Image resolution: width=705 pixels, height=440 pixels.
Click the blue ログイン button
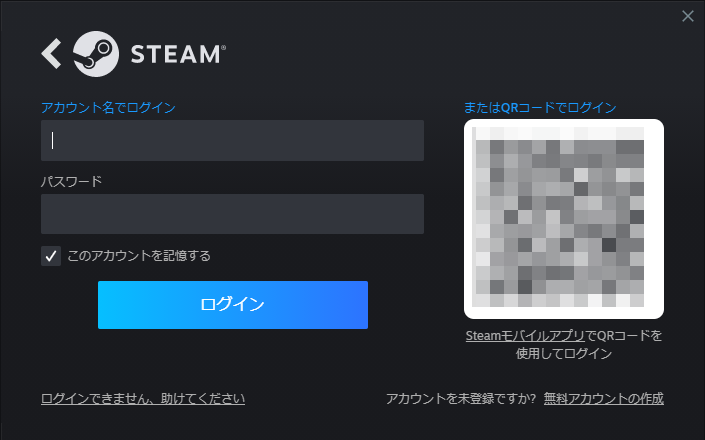(x=233, y=305)
